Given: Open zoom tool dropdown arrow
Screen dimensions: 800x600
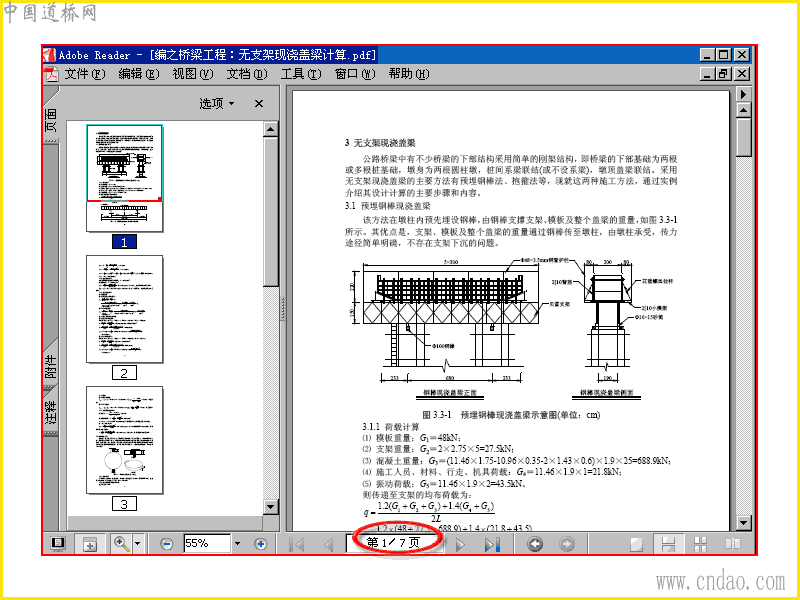Looking at the screenshot, I should pyautogui.click(x=137, y=544).
